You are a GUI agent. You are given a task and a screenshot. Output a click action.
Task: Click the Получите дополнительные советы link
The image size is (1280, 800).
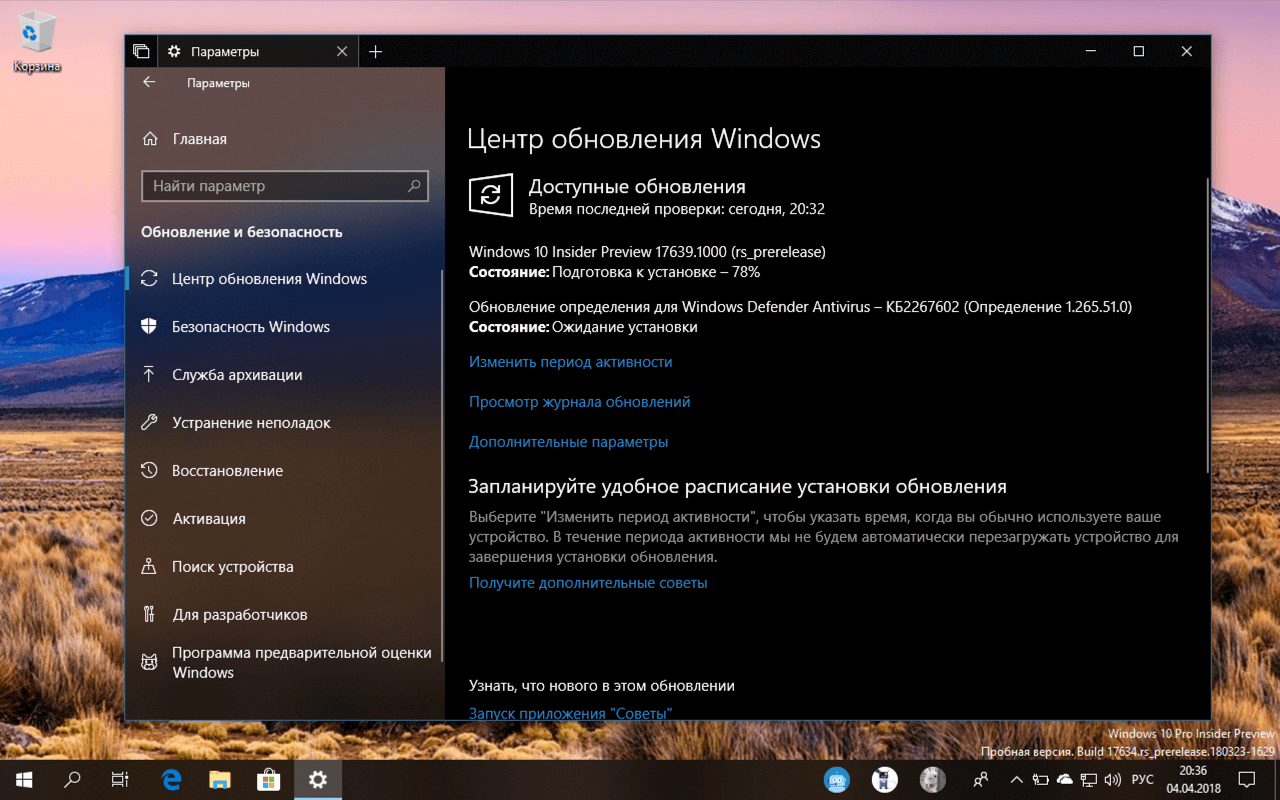[x=588, y=582]
